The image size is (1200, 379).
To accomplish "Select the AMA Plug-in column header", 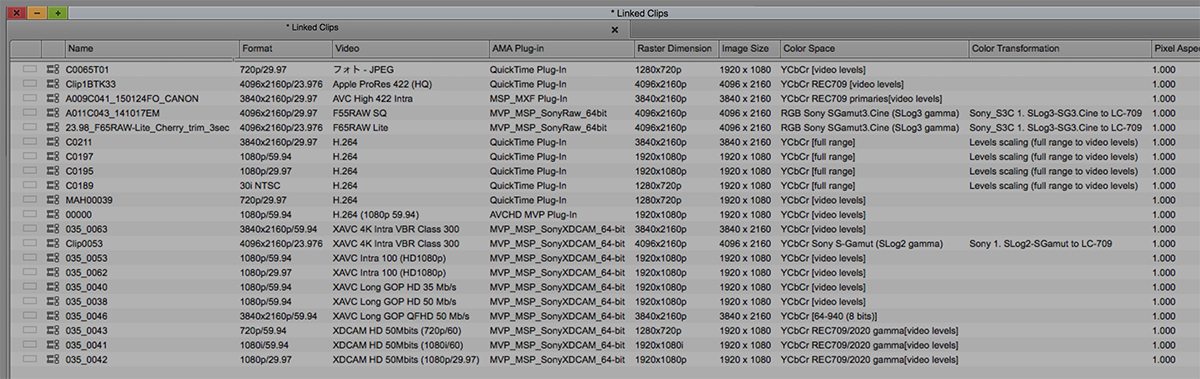I will (561, 48).
